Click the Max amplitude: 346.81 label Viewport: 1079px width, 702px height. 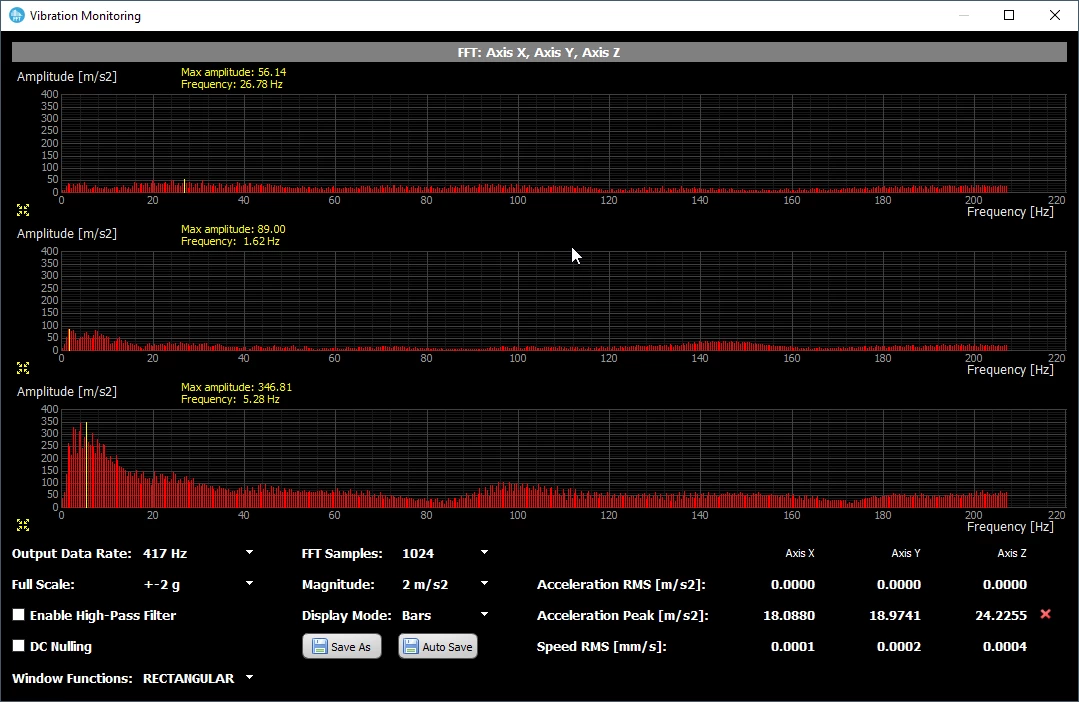[x=236, y=387]
